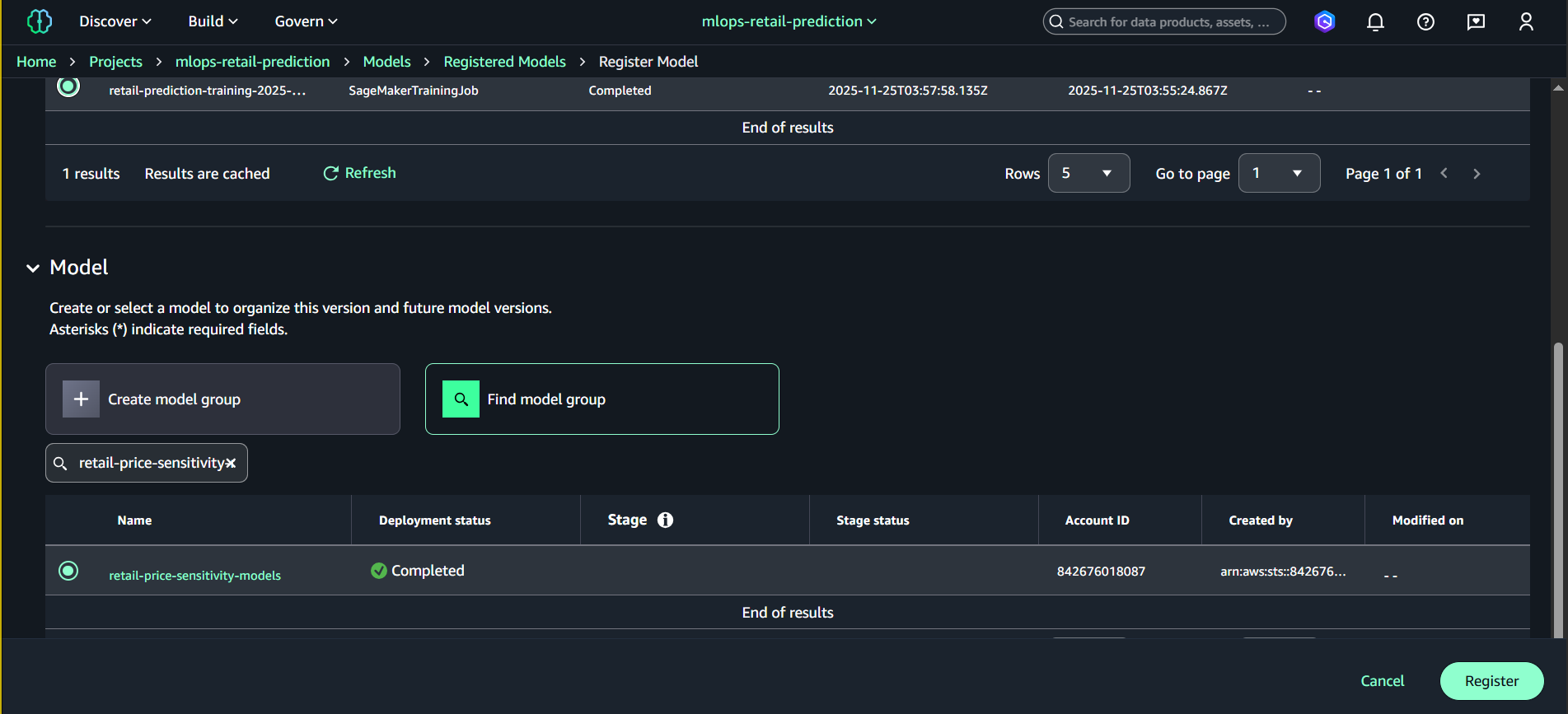Image resolution: width=1568 pixels, height=714 pixels.
Task: Click the SageMakerTrainingJob cell
Action: [x=413, y=91]
